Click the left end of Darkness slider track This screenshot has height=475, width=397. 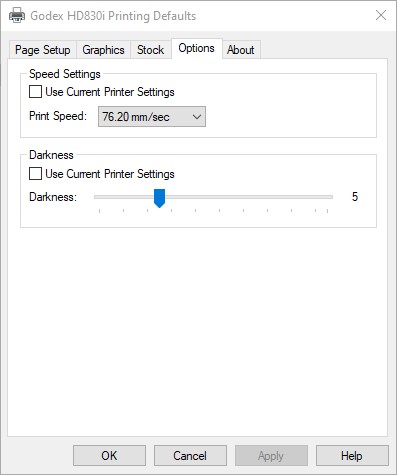[x=97, y=197]
